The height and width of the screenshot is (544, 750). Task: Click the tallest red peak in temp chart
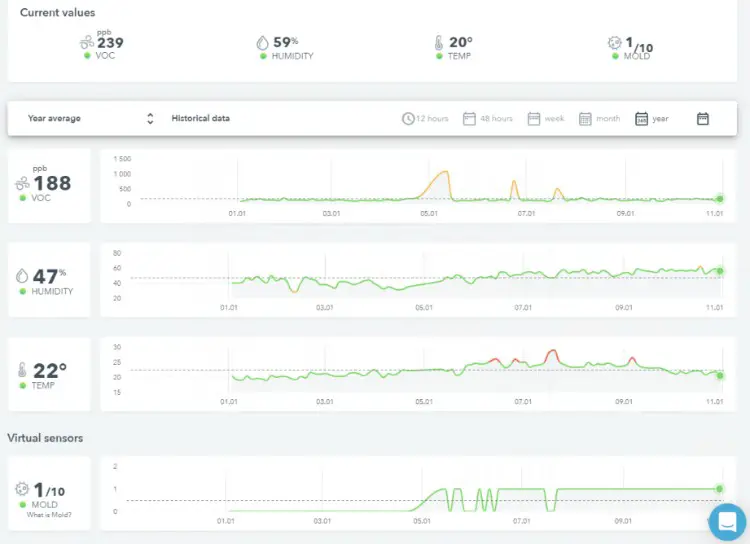click(x=552, y=352)
